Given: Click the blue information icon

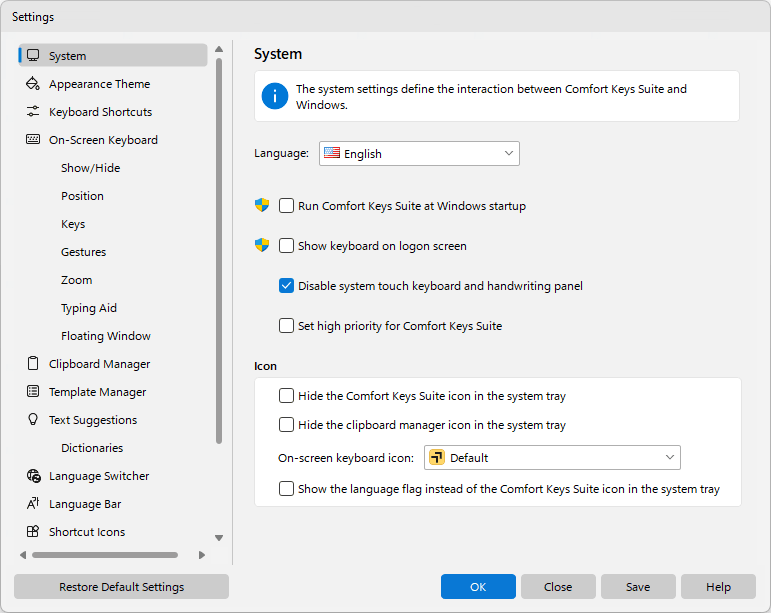Looking at the screenshot, I should pos(274,96).
